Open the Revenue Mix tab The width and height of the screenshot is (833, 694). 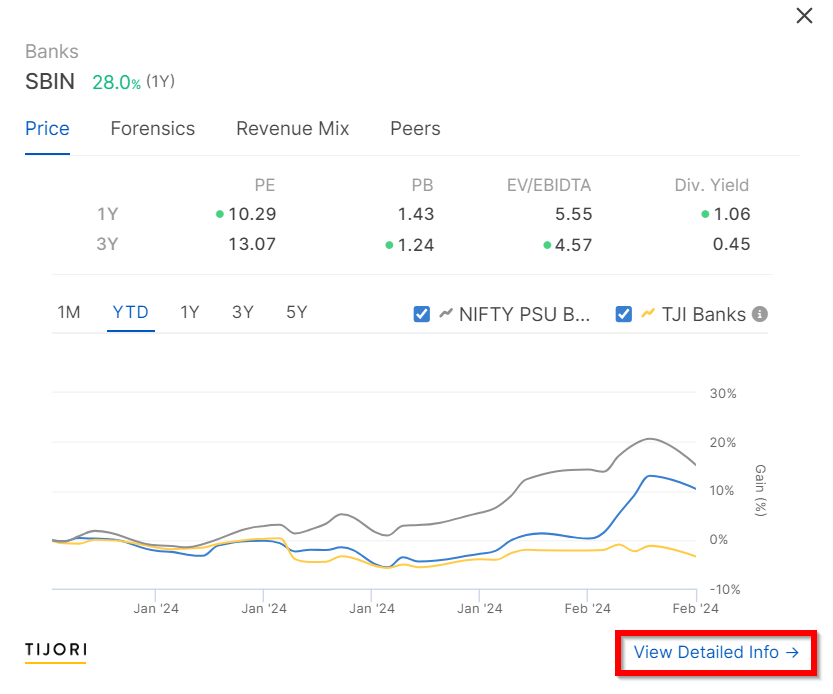pos(292,129)
